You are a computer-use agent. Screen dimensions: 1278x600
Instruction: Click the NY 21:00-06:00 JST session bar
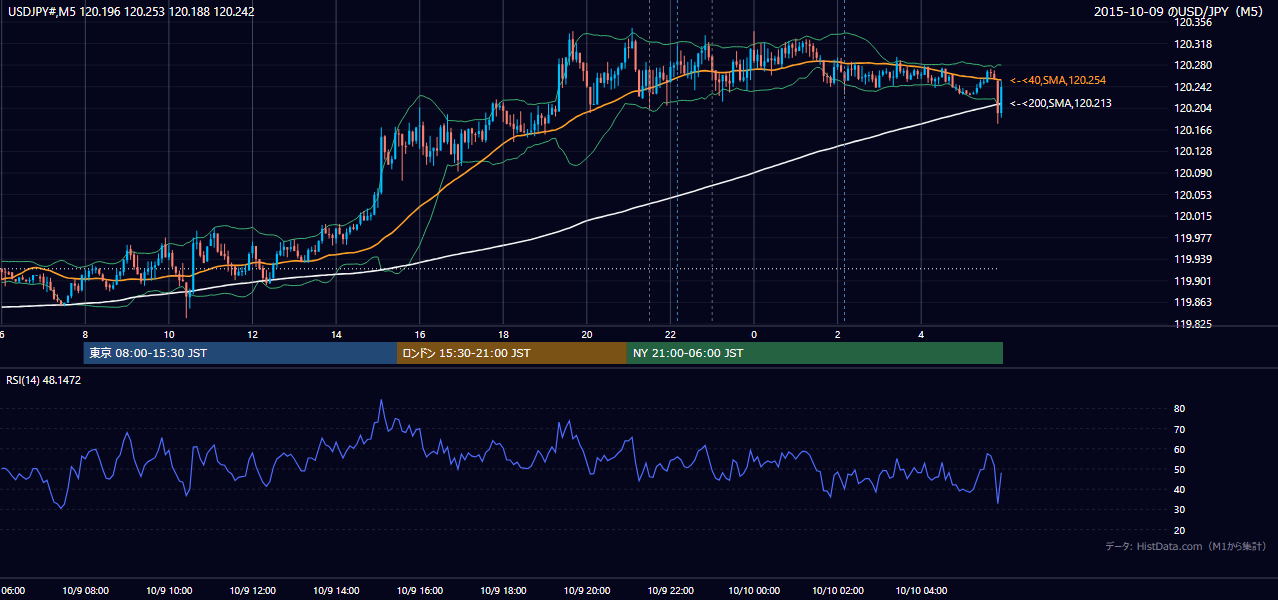pos(815,353)
